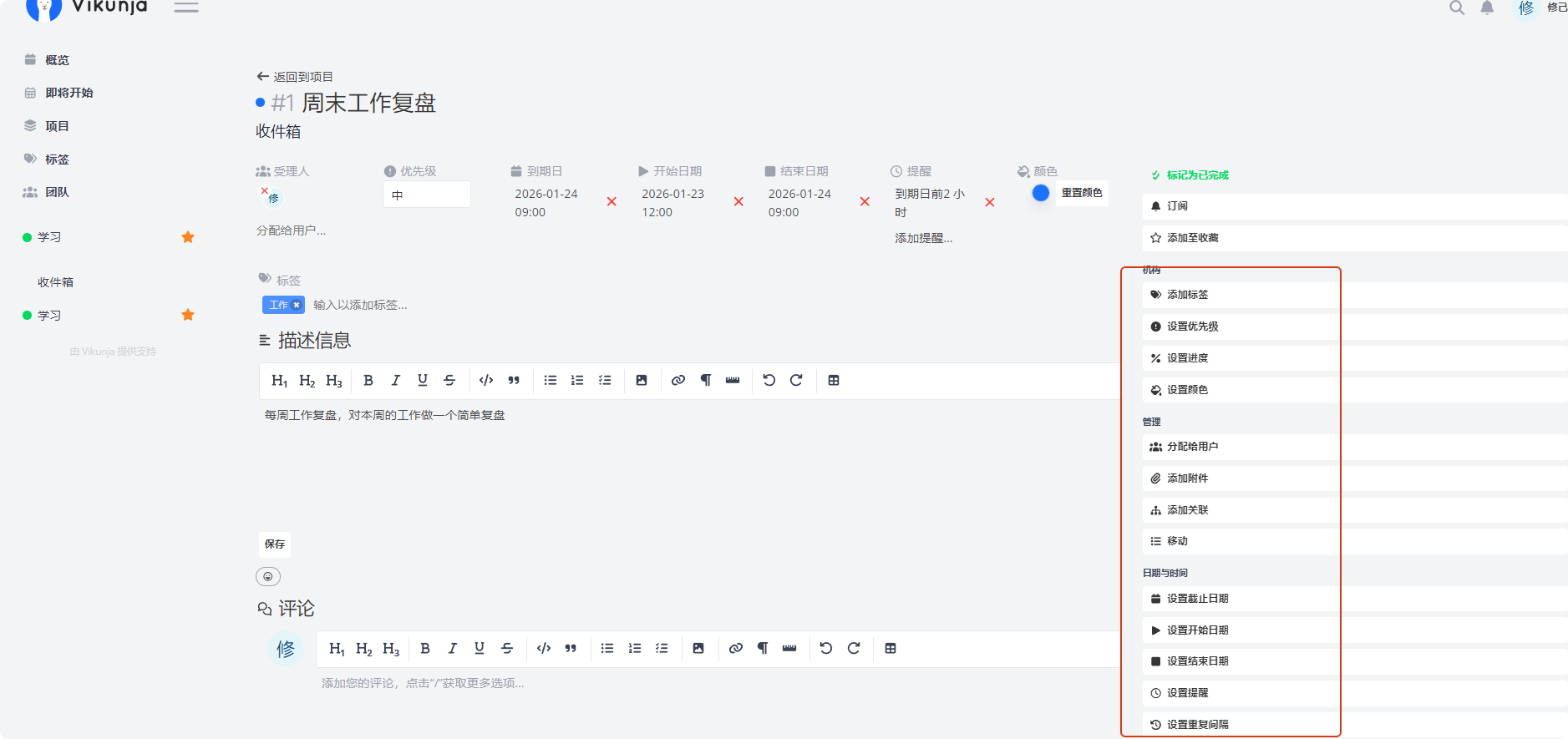Click Bold icon in description editor toolbar

coord(368,381)
